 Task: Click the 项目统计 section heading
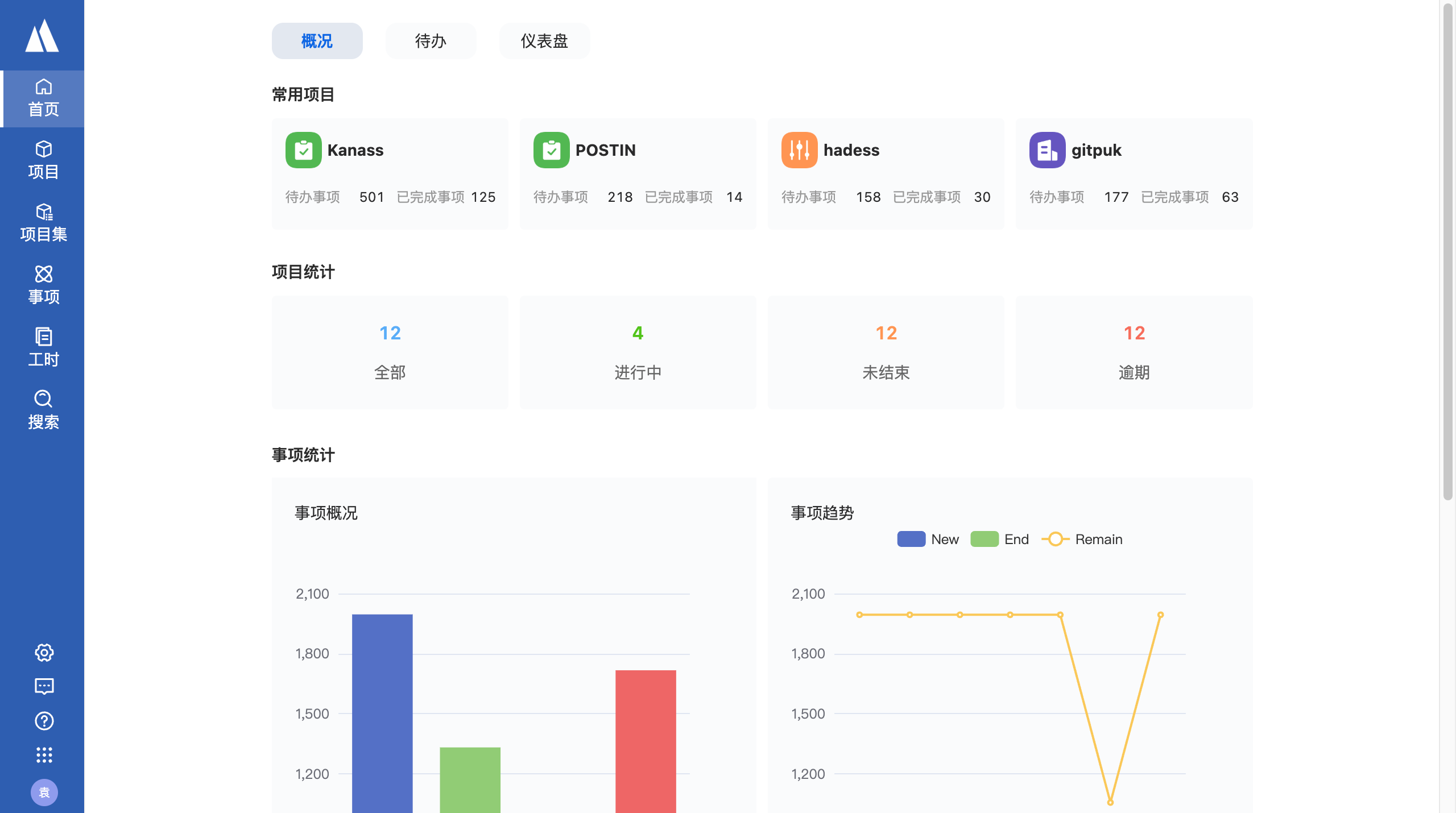[303, 272]
